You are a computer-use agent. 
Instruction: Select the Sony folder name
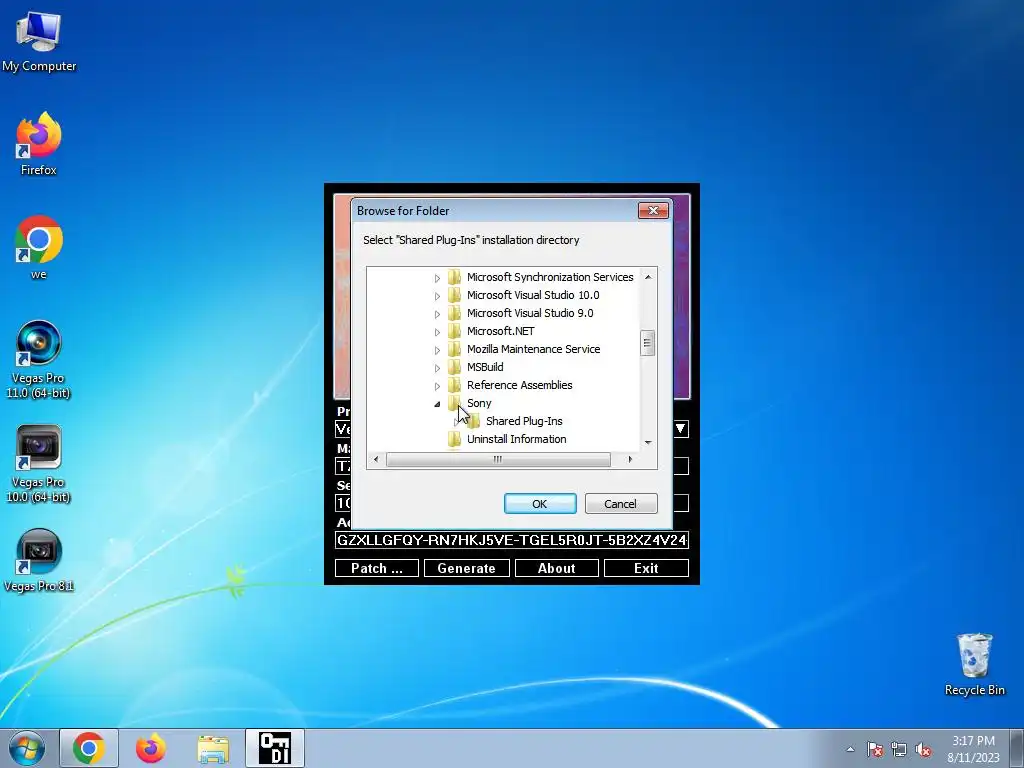(479, 403)
